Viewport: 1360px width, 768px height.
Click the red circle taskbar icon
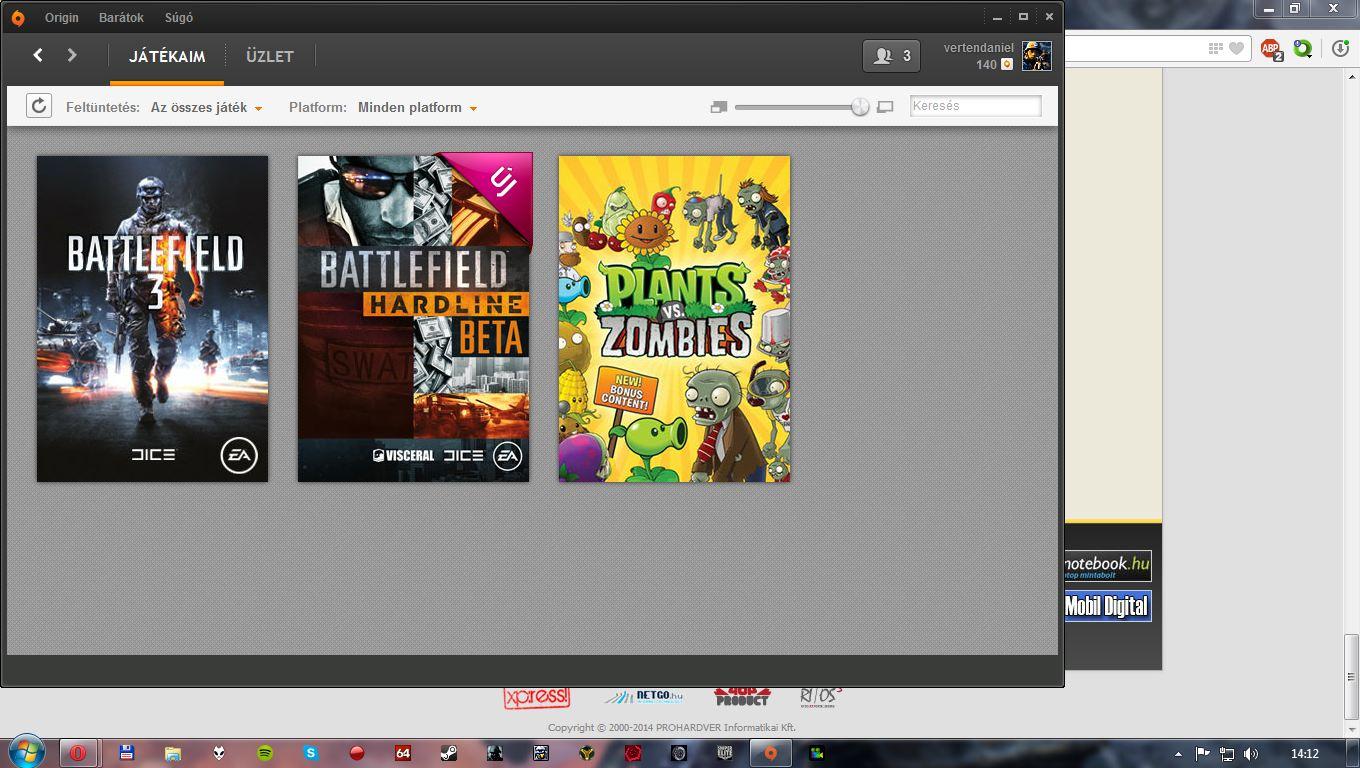click(357, 753)
